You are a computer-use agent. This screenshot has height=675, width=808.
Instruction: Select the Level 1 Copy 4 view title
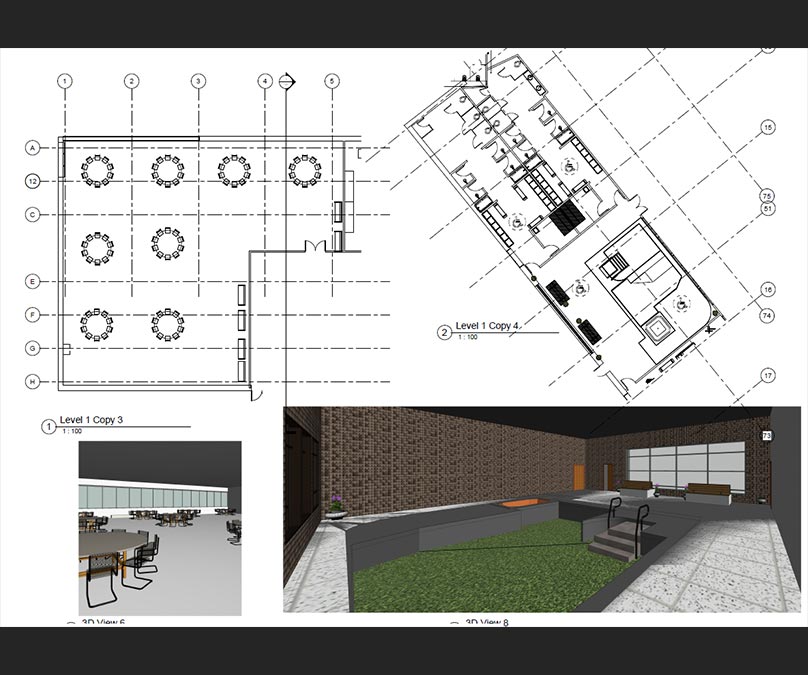pyautogui.click(x=487, y=326)
